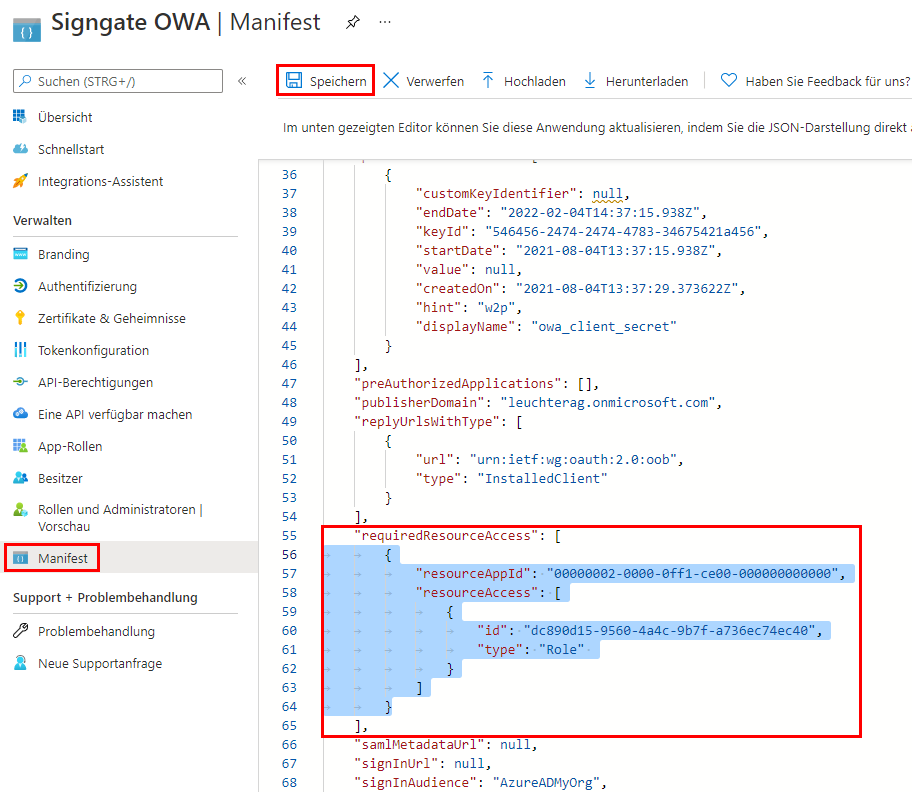Image resolution: width=912 pixels, height=792 pixels.
Task: Click the Problembehandlung wrench icon
Action: (20, 630)
